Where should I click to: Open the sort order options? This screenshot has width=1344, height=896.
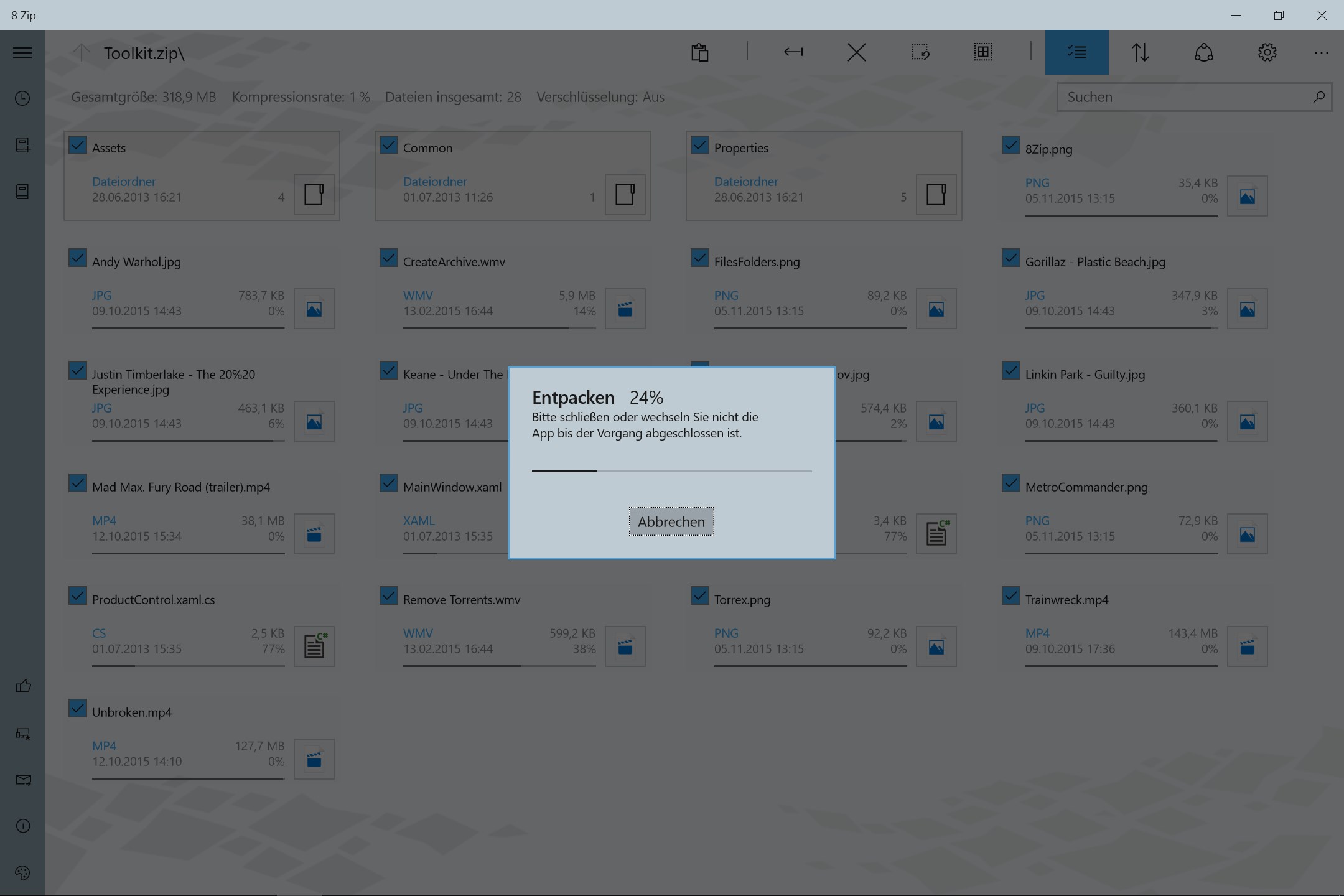click(x=1141, y=52)
